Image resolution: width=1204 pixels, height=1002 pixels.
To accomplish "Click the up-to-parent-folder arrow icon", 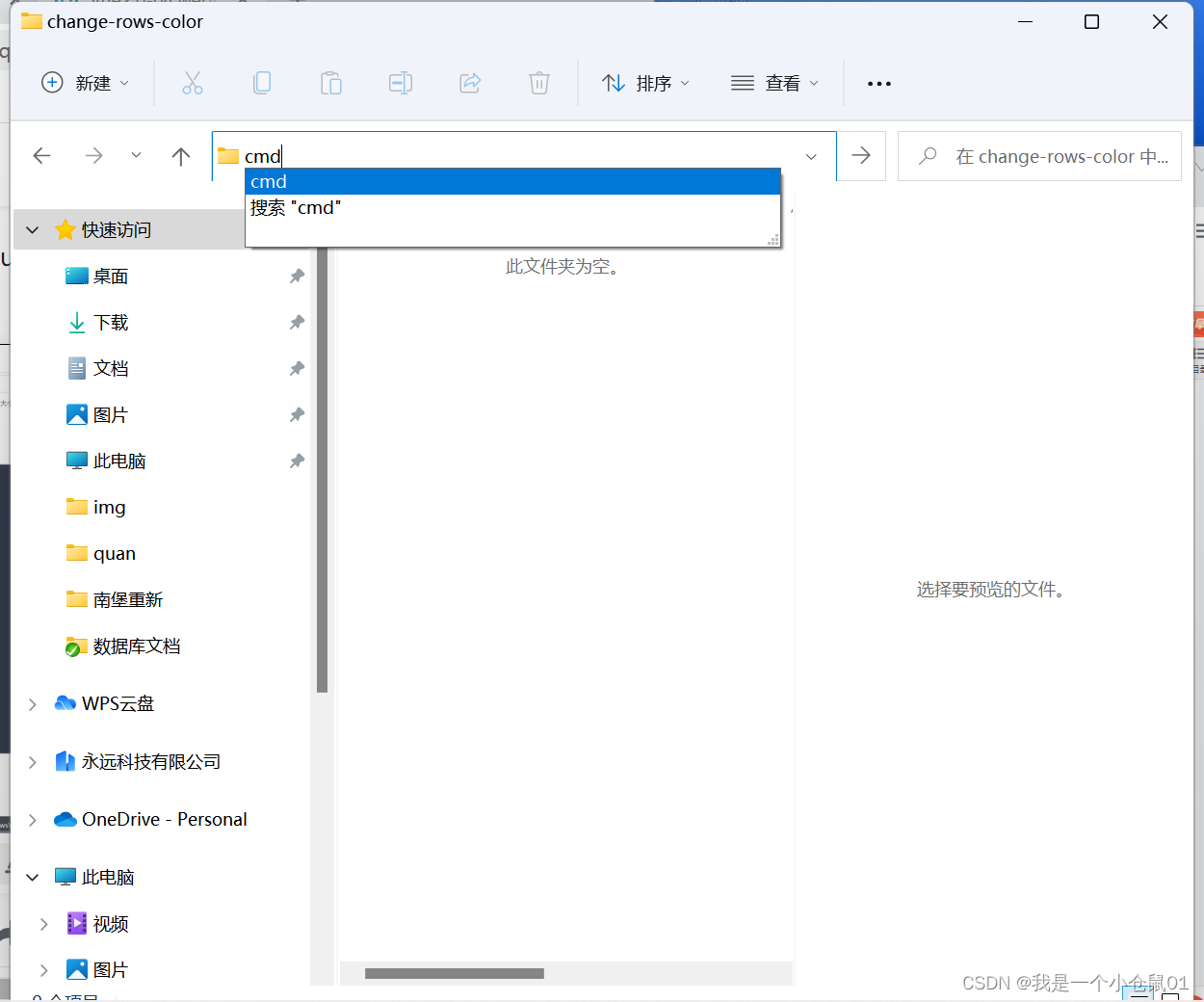I will [180, 155].
